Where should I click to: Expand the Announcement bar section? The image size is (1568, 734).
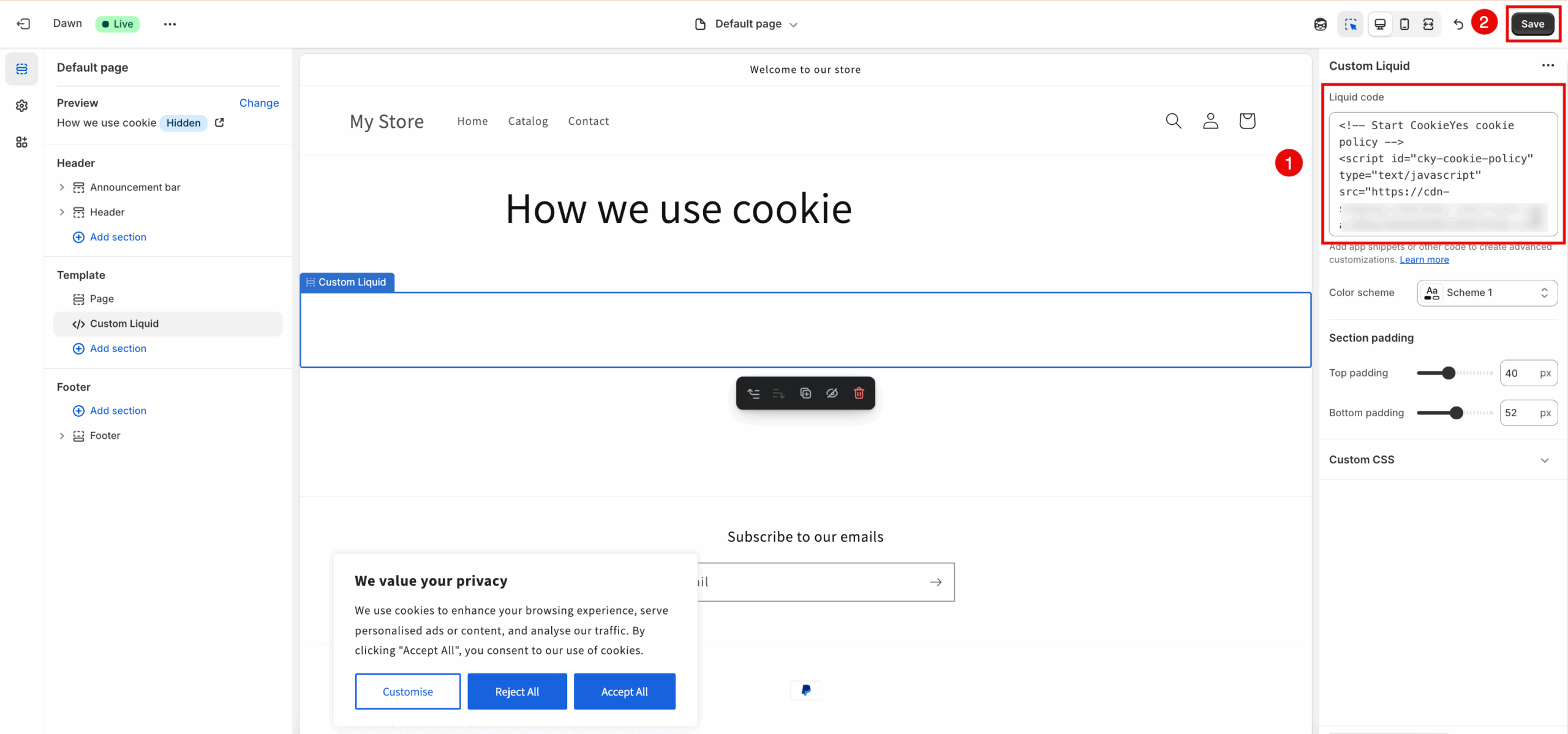pos(62,187)
